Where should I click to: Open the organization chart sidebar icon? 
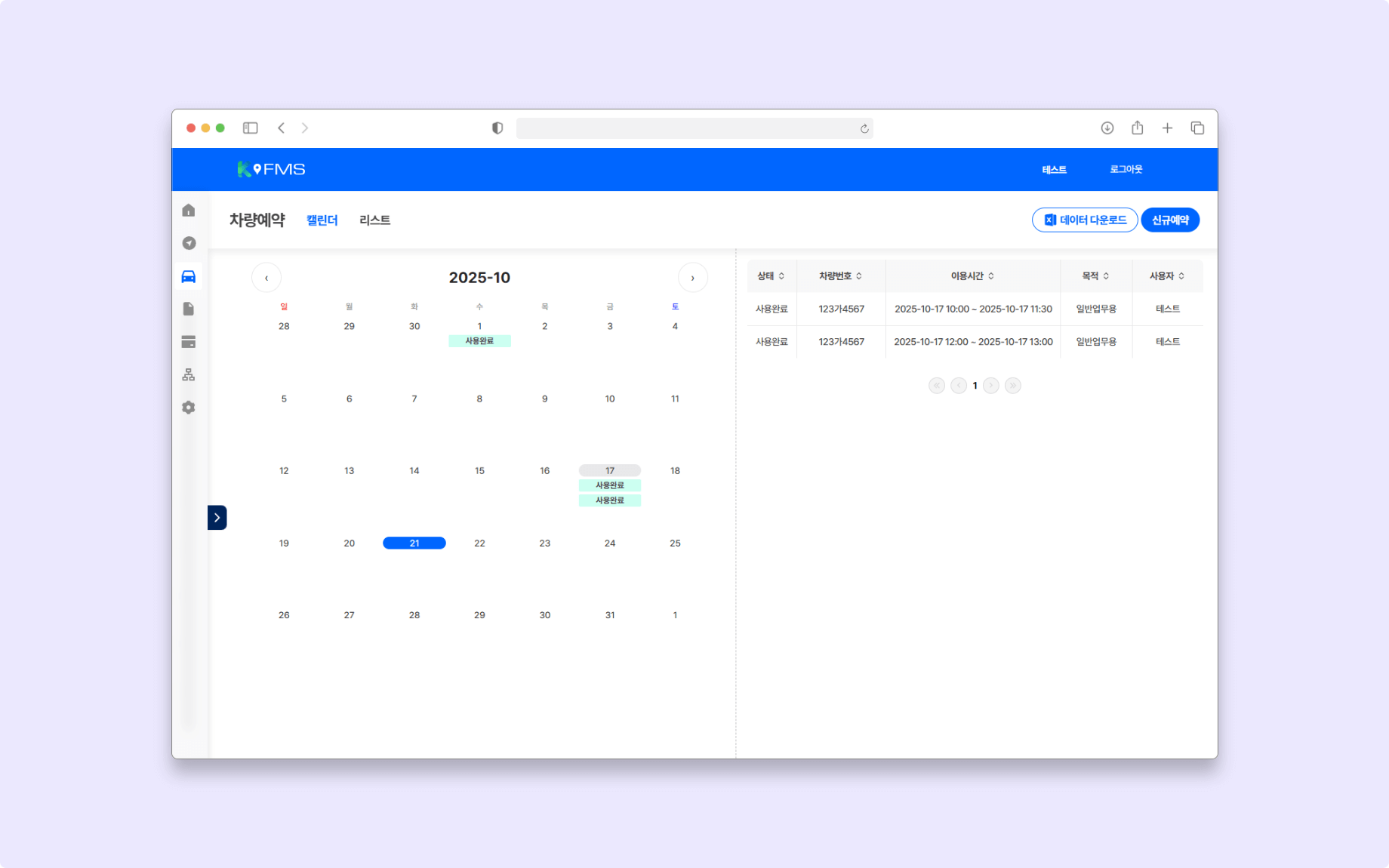[x=188, y=374]
